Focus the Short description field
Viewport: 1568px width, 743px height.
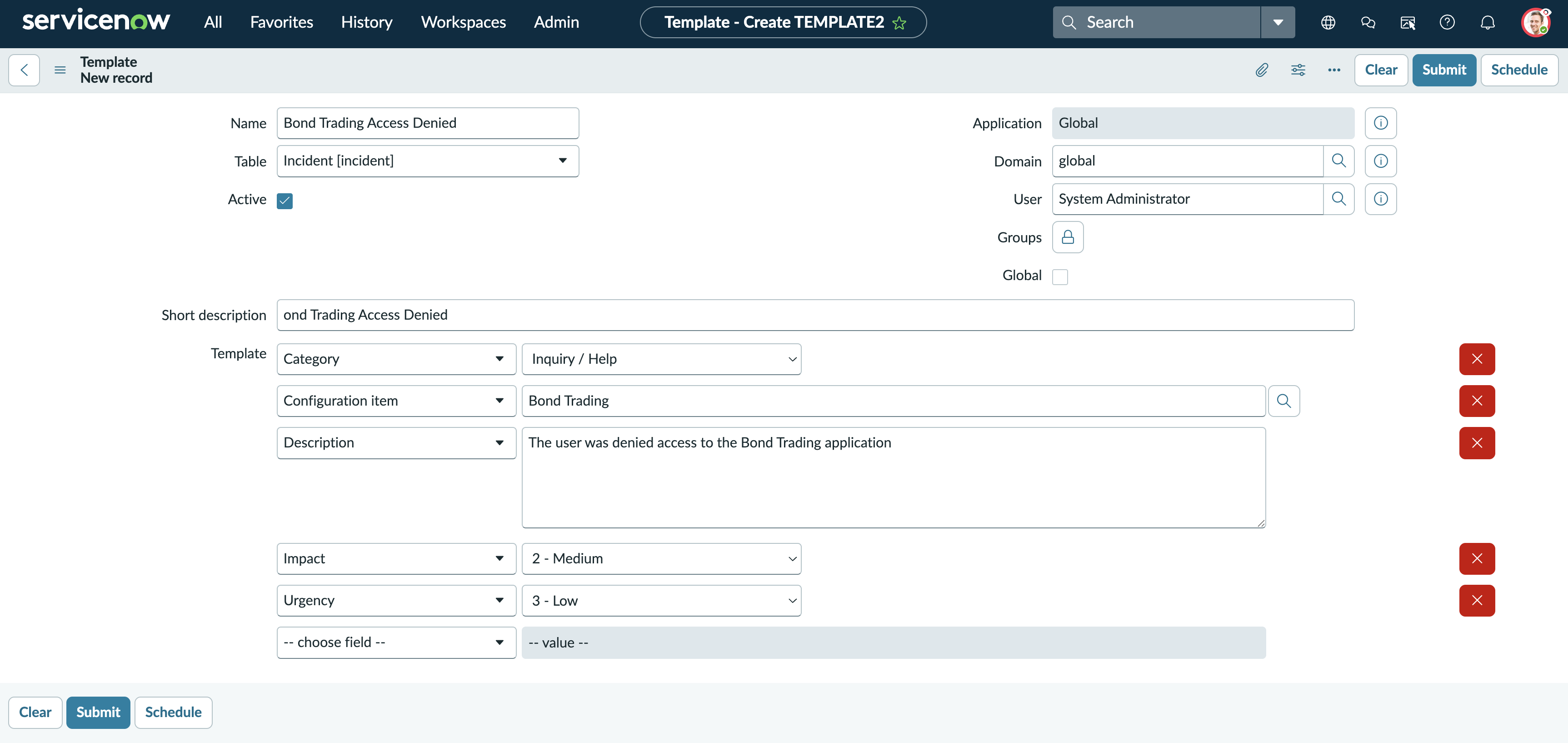click(815, 315)
